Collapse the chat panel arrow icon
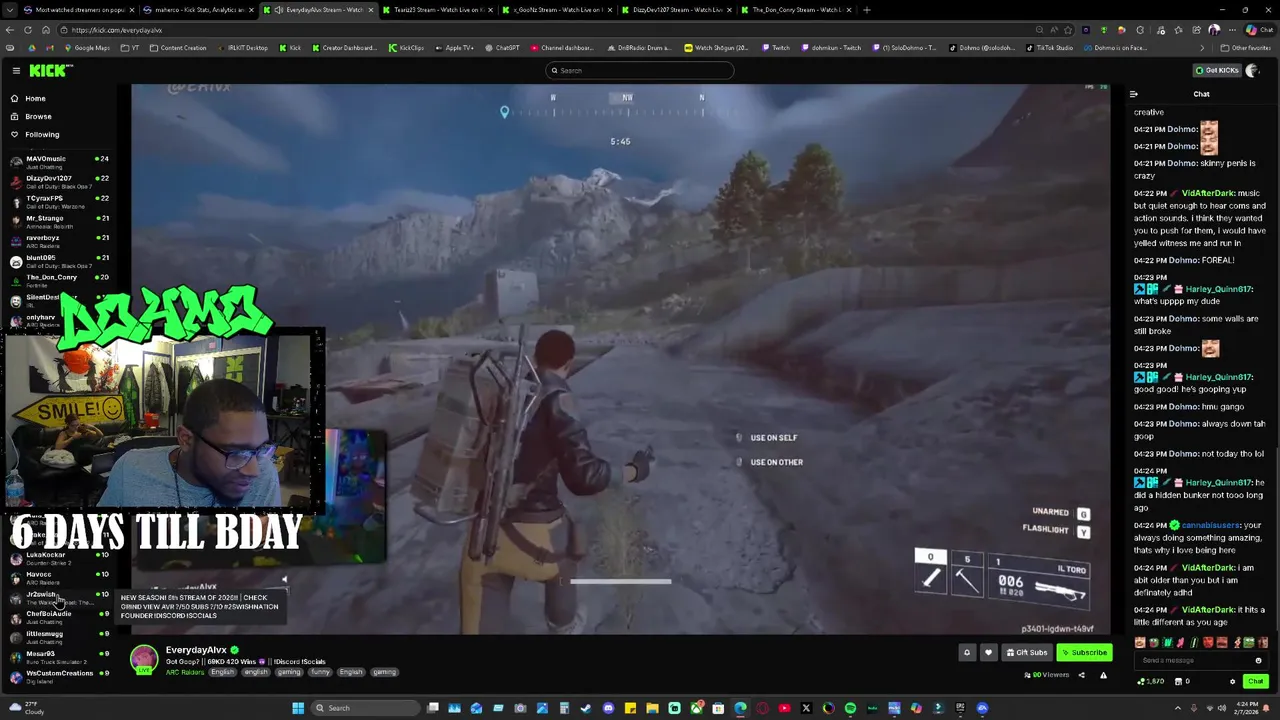This screenshot has width=1280, height=720. (1134, 94)
